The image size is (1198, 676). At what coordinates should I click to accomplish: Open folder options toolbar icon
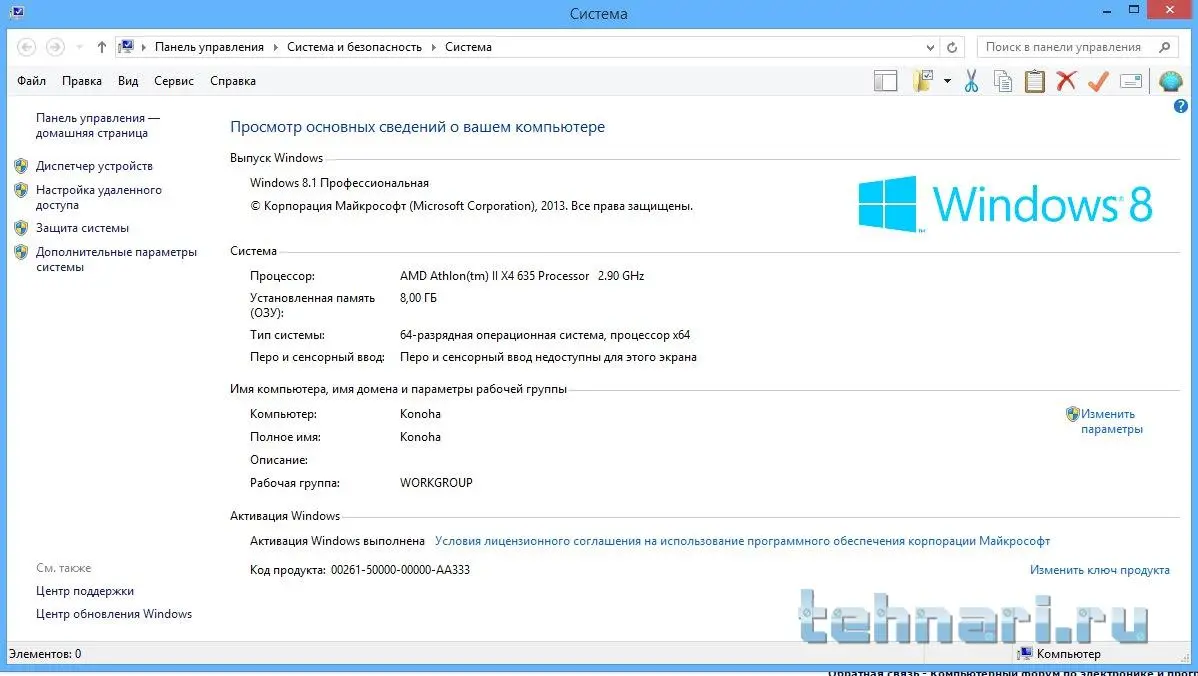(924, 81)
